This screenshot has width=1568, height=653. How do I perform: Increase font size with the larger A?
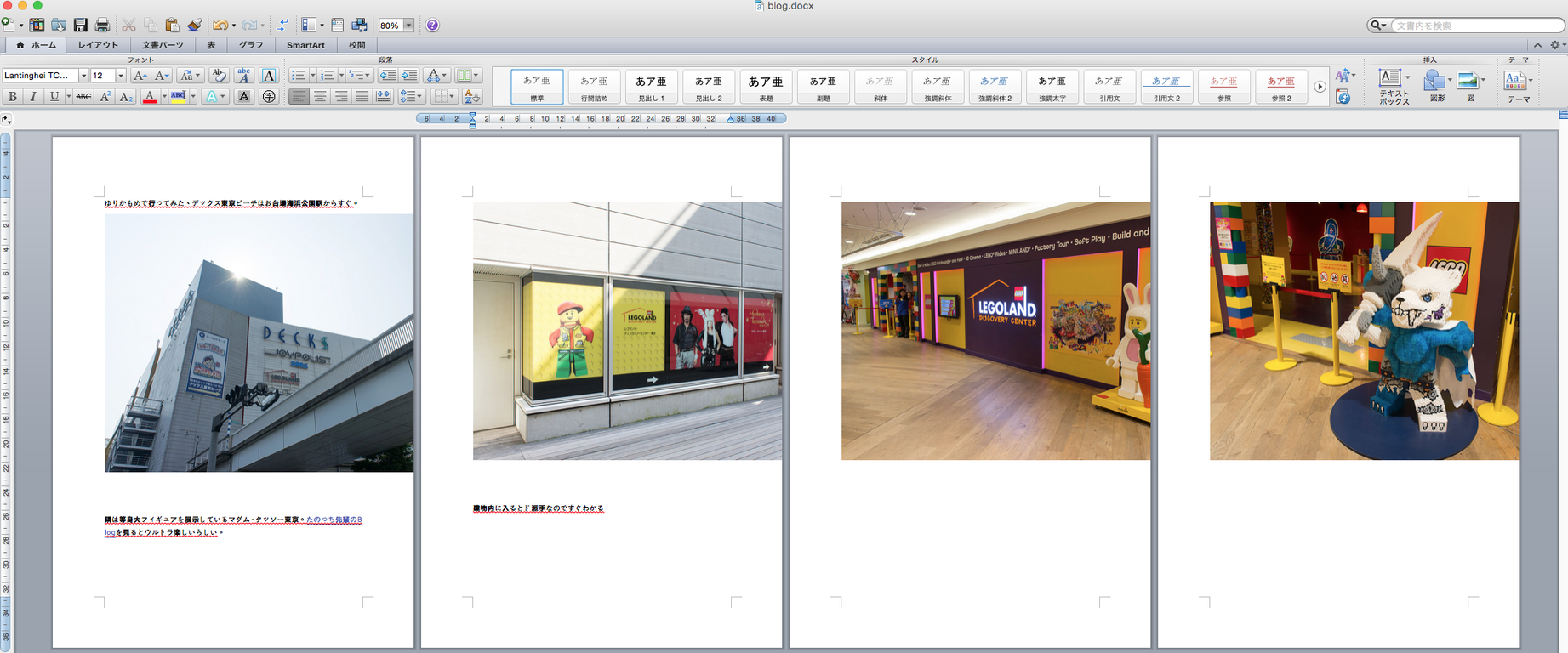click(140, 76)
